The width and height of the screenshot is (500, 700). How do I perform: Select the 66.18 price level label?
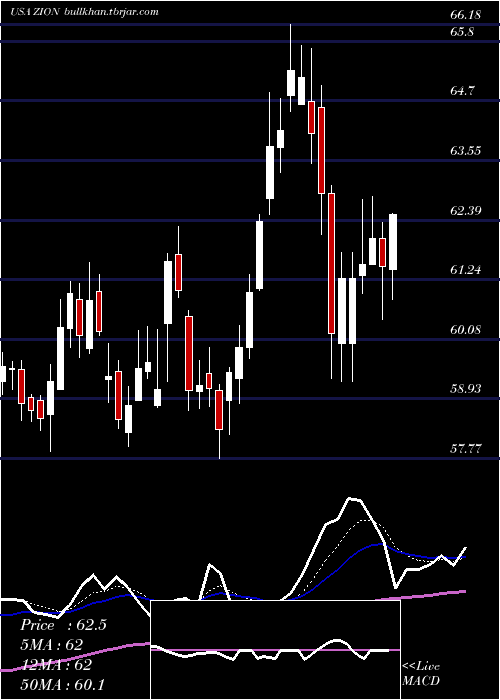[466, 15]
